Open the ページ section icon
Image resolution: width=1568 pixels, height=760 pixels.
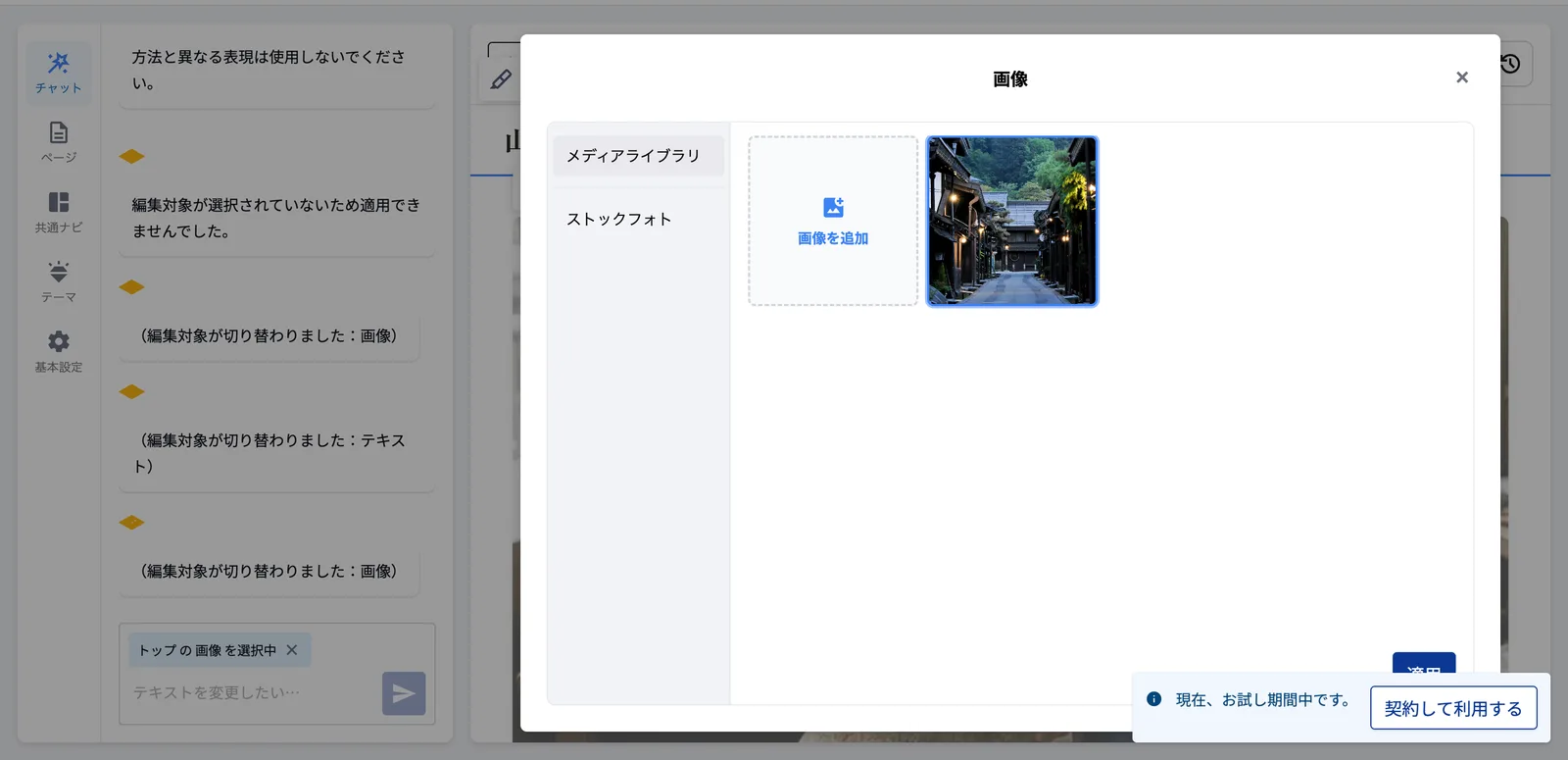(59, 142)
